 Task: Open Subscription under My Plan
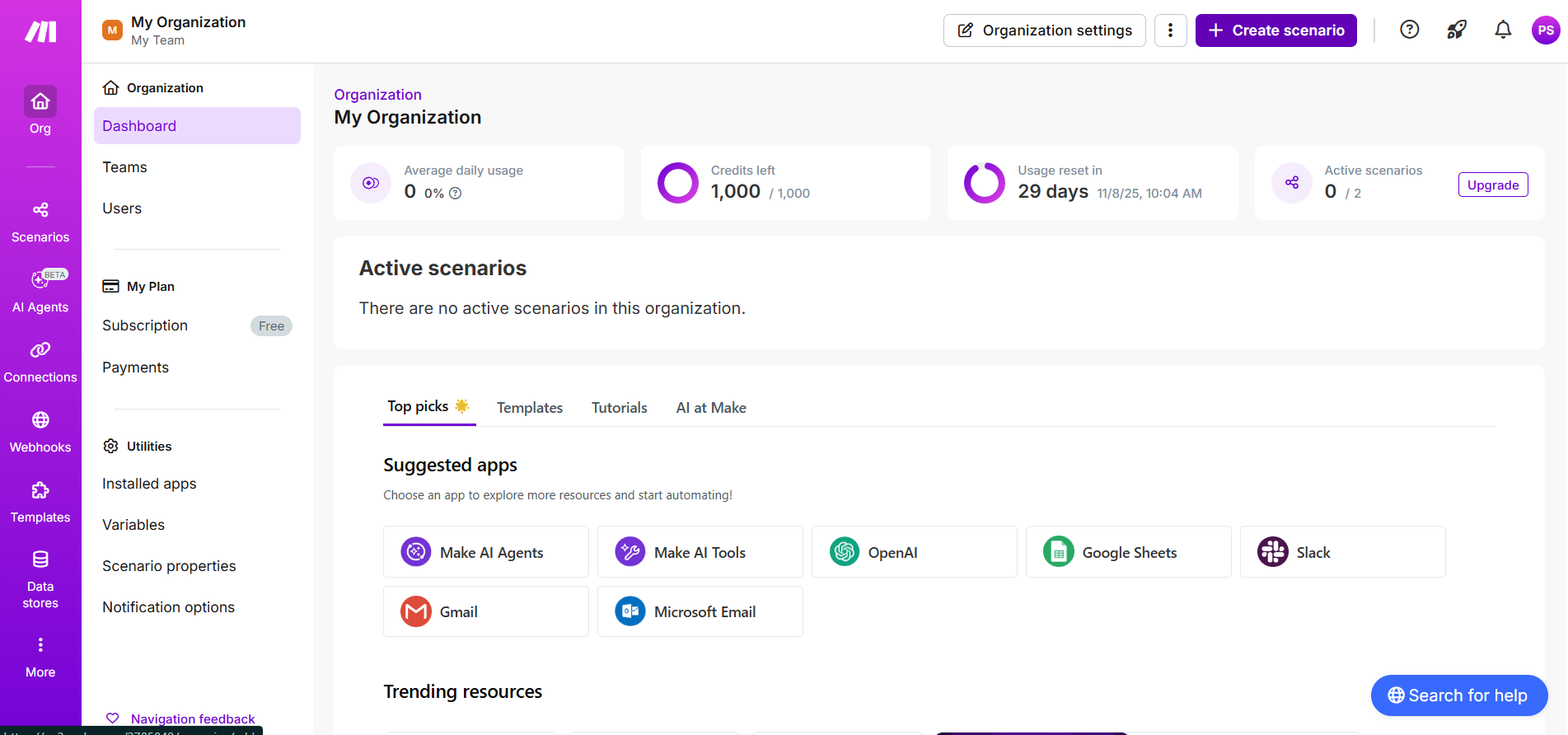tap(197, 325)
